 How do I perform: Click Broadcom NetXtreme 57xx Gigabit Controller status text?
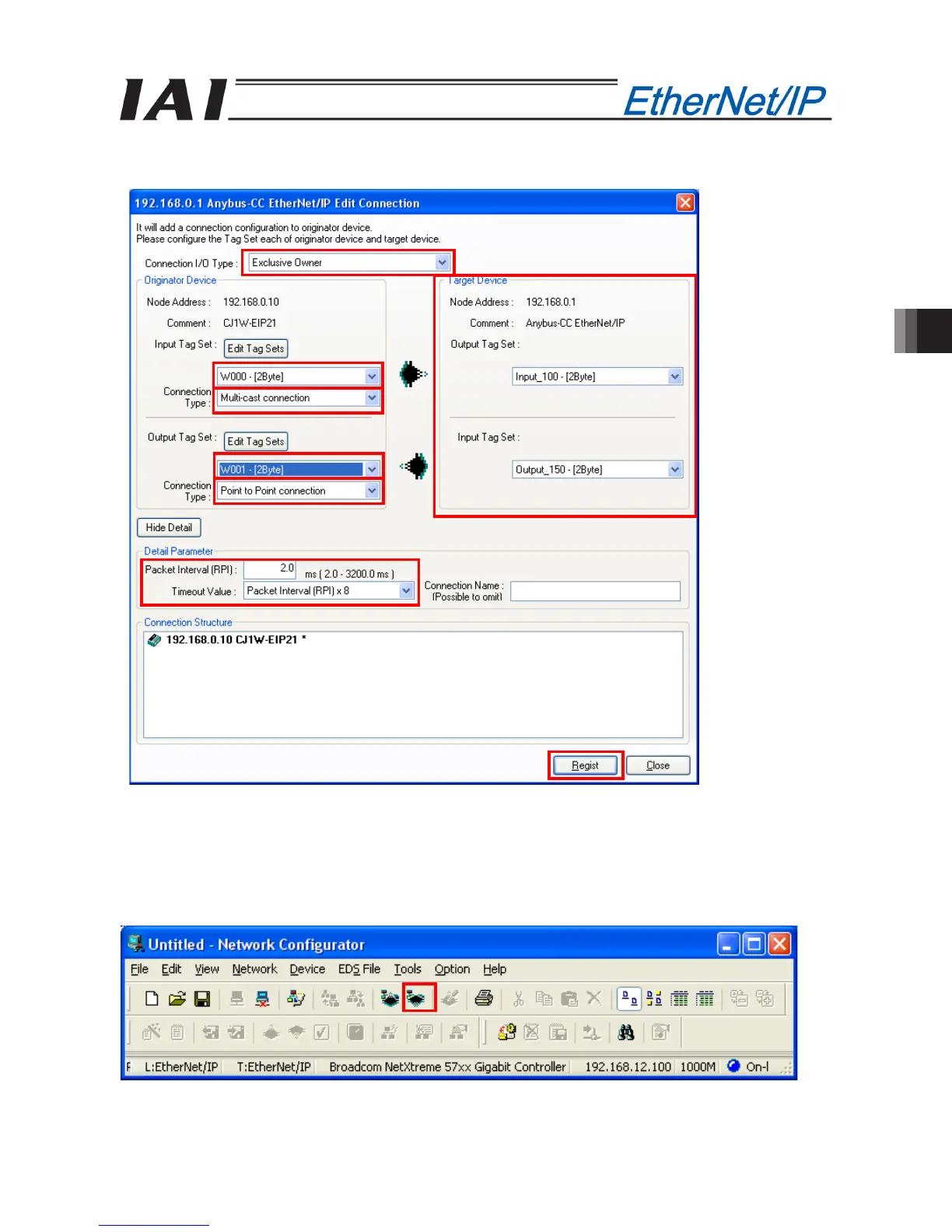tap(447, 1067)
